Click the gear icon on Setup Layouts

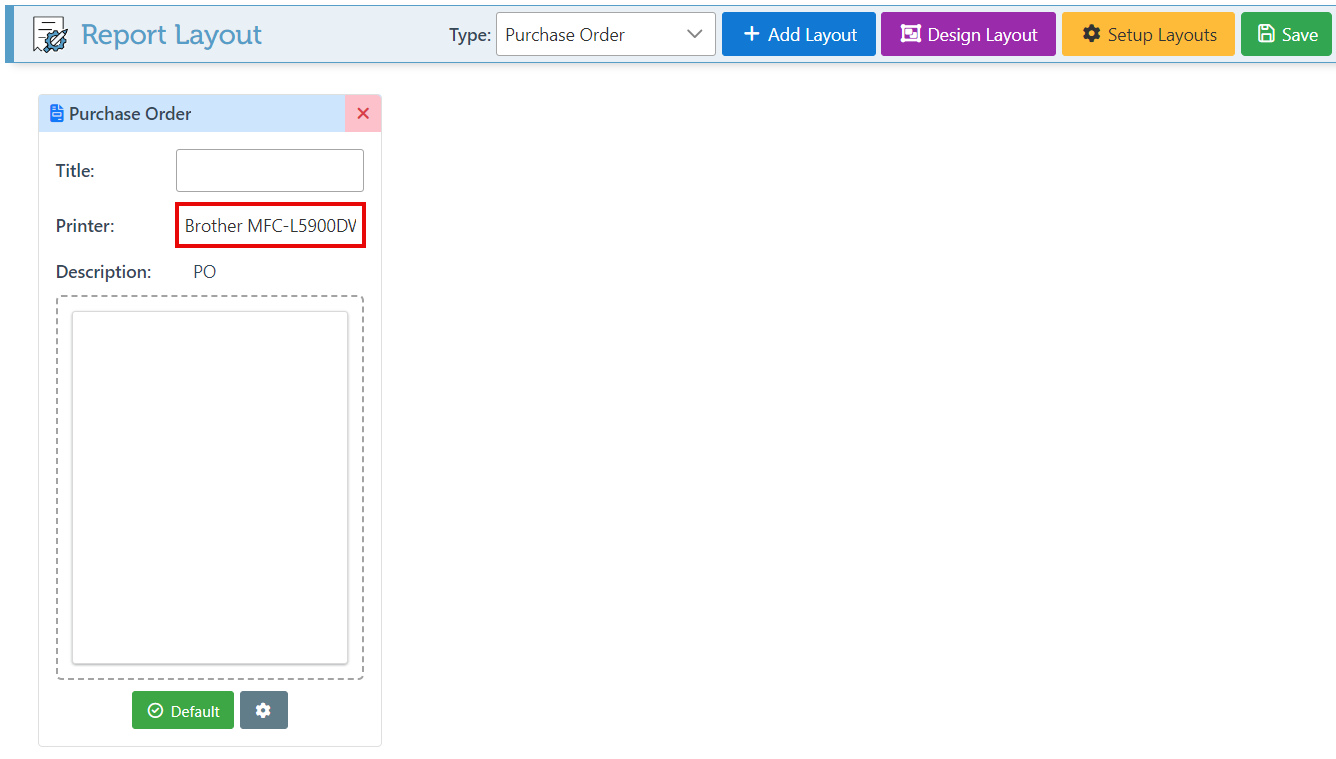pos(1091,35)
